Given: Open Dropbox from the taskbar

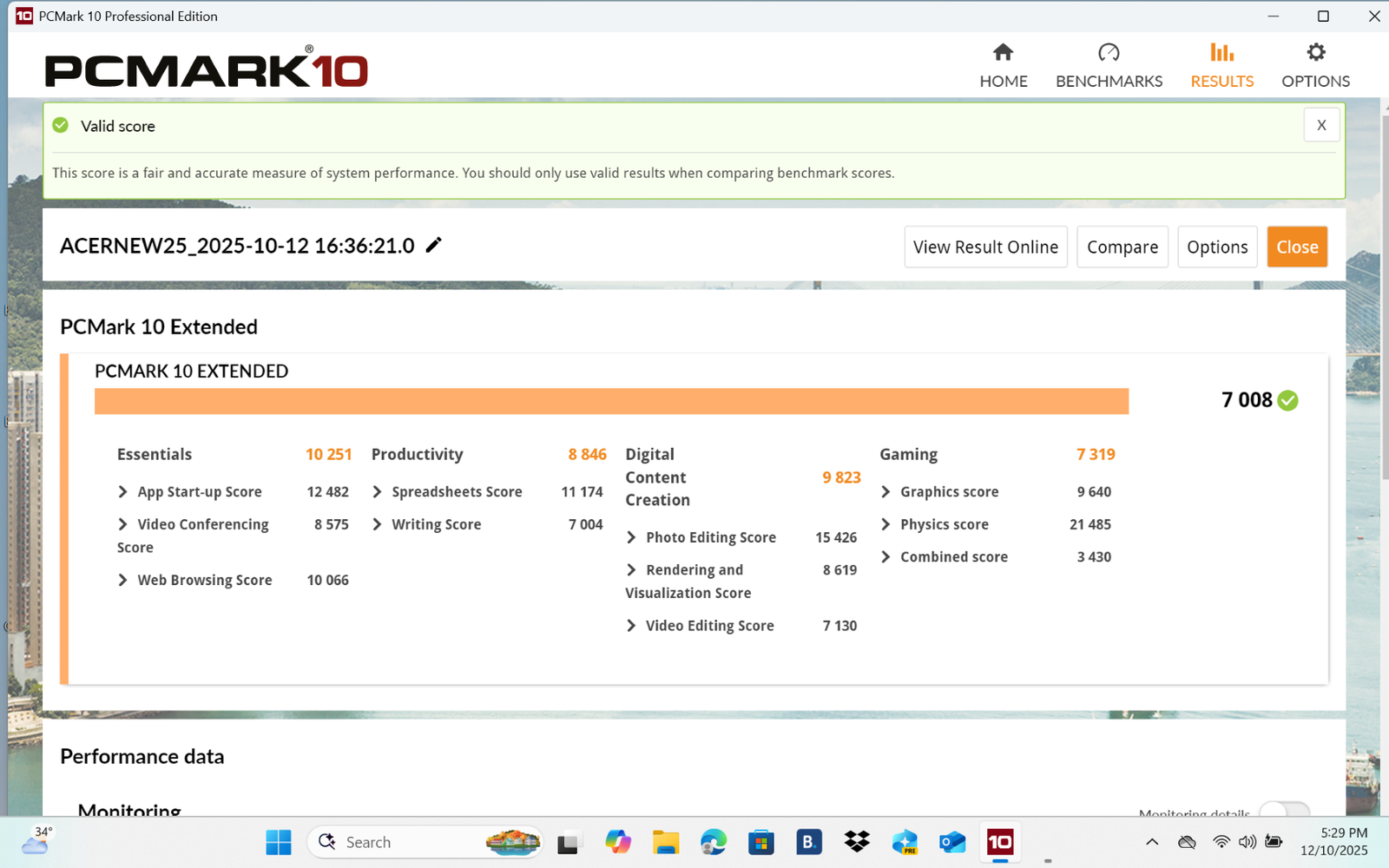Looking at the screenshot, I should point(857,842).
